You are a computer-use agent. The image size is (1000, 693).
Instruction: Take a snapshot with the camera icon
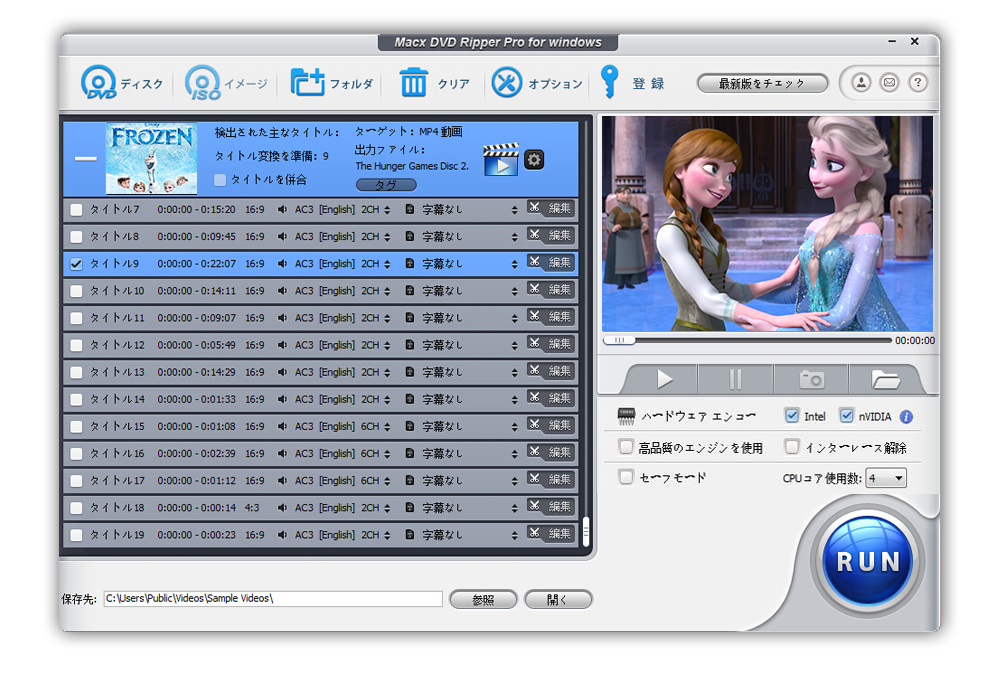[x=812, y=379]
